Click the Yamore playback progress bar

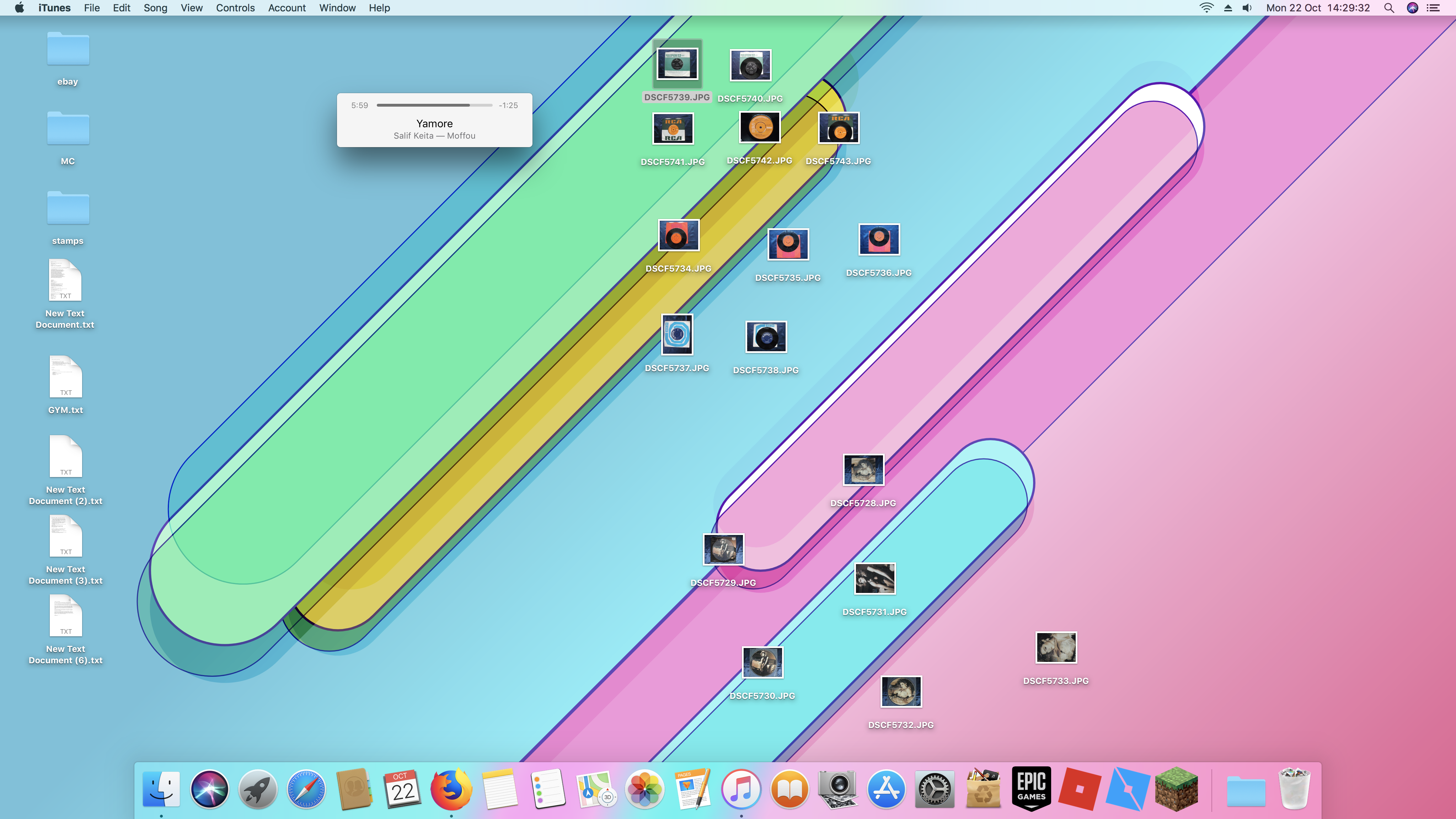[x=434, y=105]
